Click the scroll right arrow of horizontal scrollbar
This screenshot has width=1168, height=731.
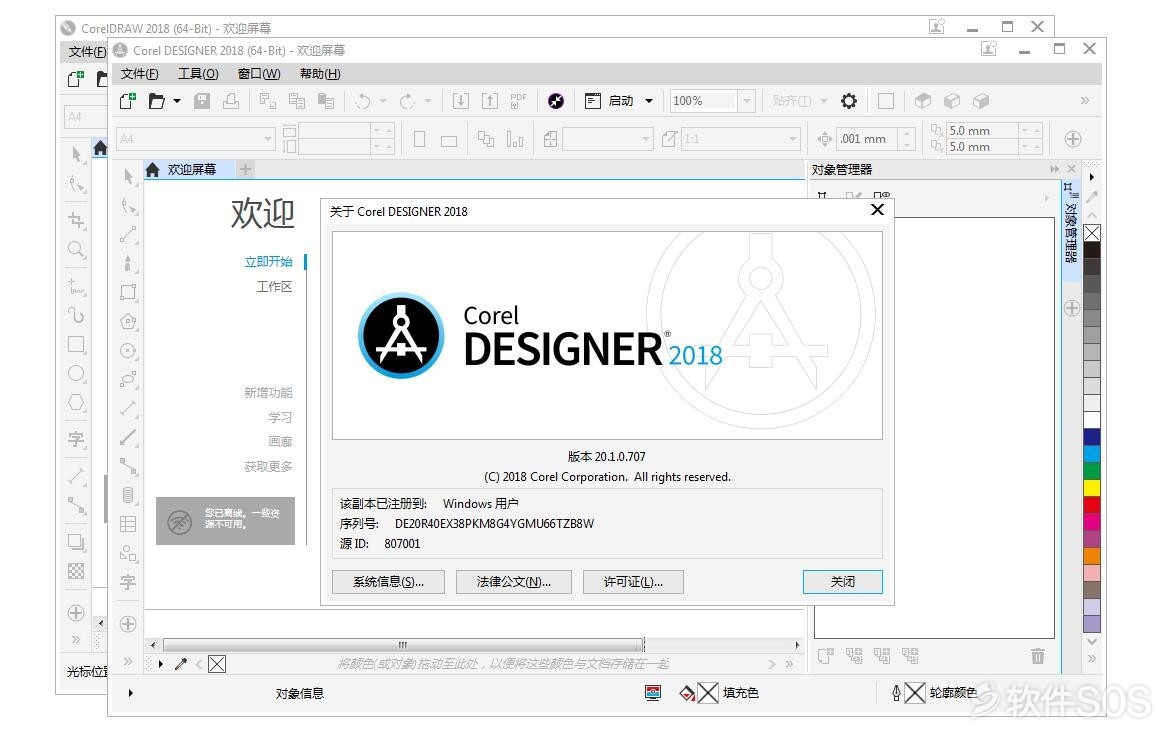point(797,645)
